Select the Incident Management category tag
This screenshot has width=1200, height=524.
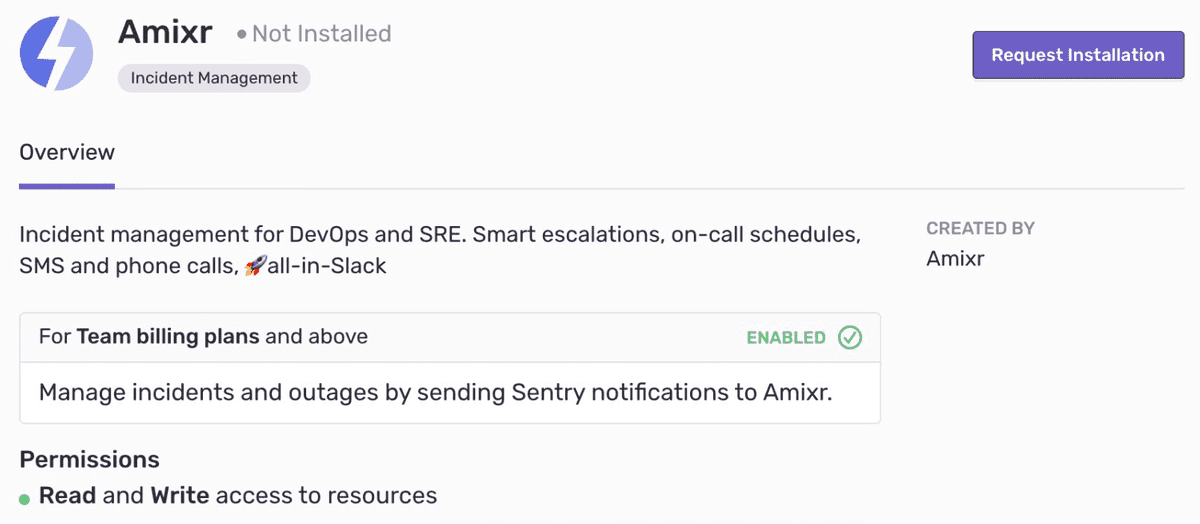(214, 78)
